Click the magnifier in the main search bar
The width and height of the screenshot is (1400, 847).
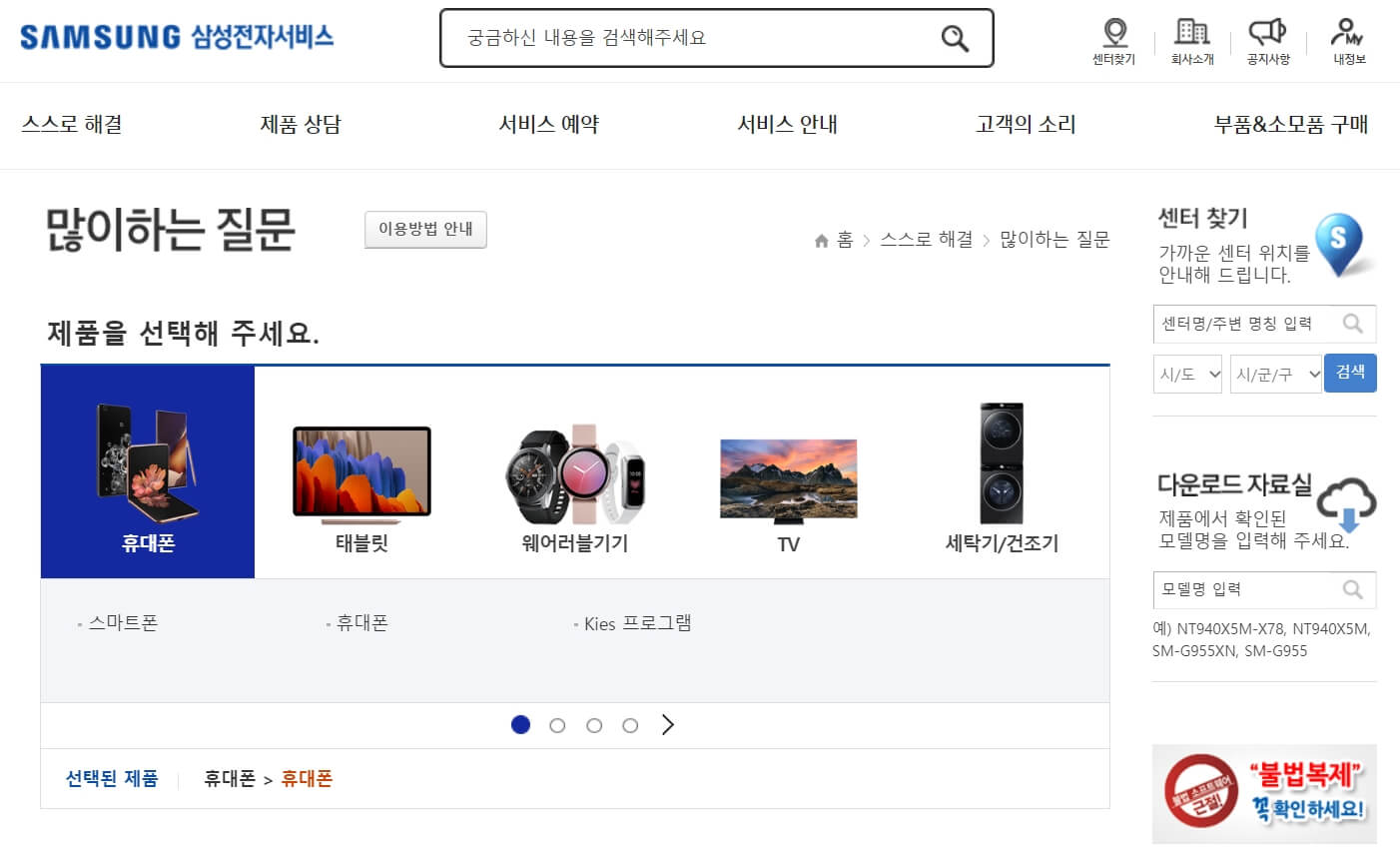953,38
